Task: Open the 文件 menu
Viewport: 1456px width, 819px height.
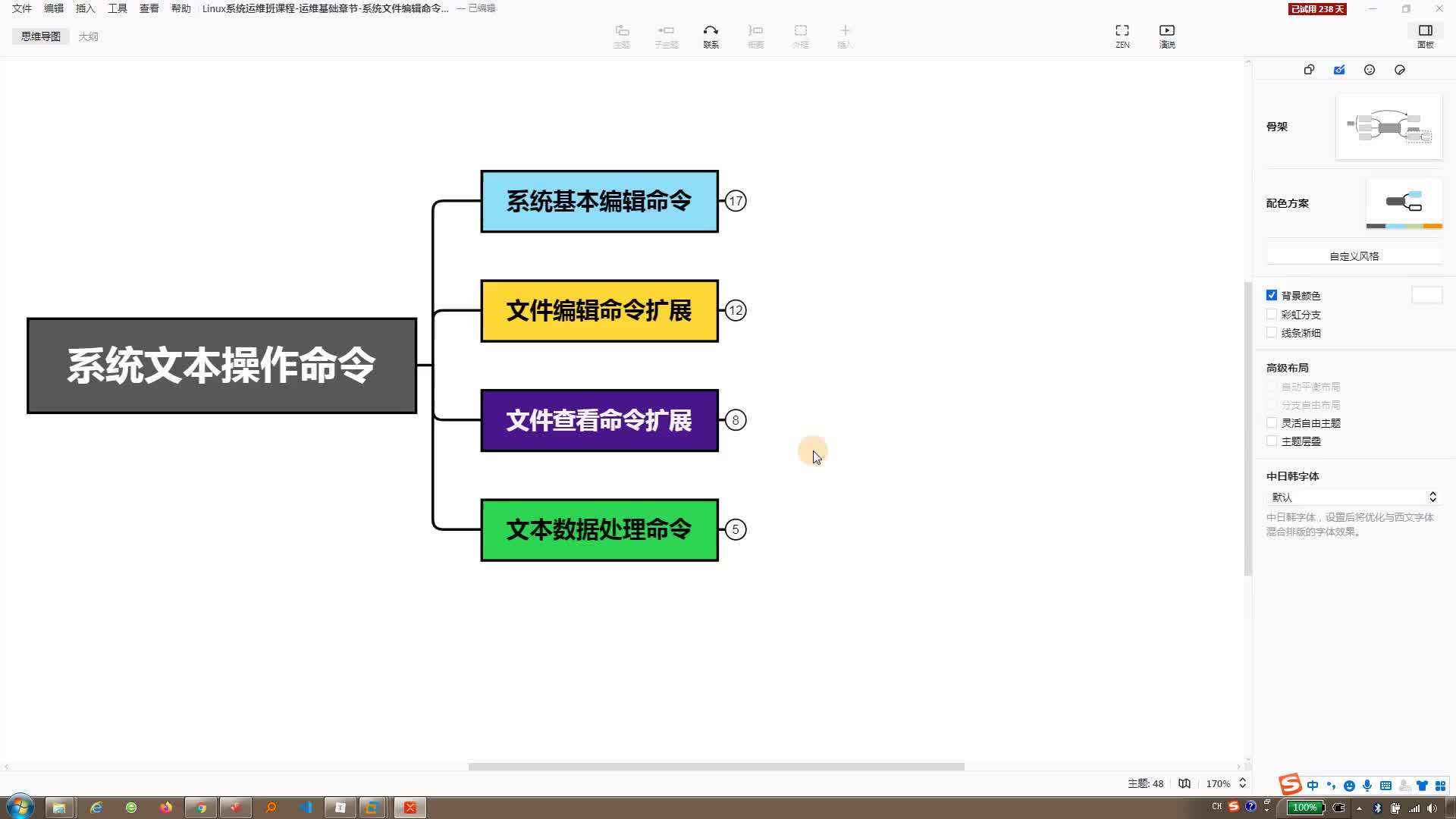Action: (x=22, y=8)
